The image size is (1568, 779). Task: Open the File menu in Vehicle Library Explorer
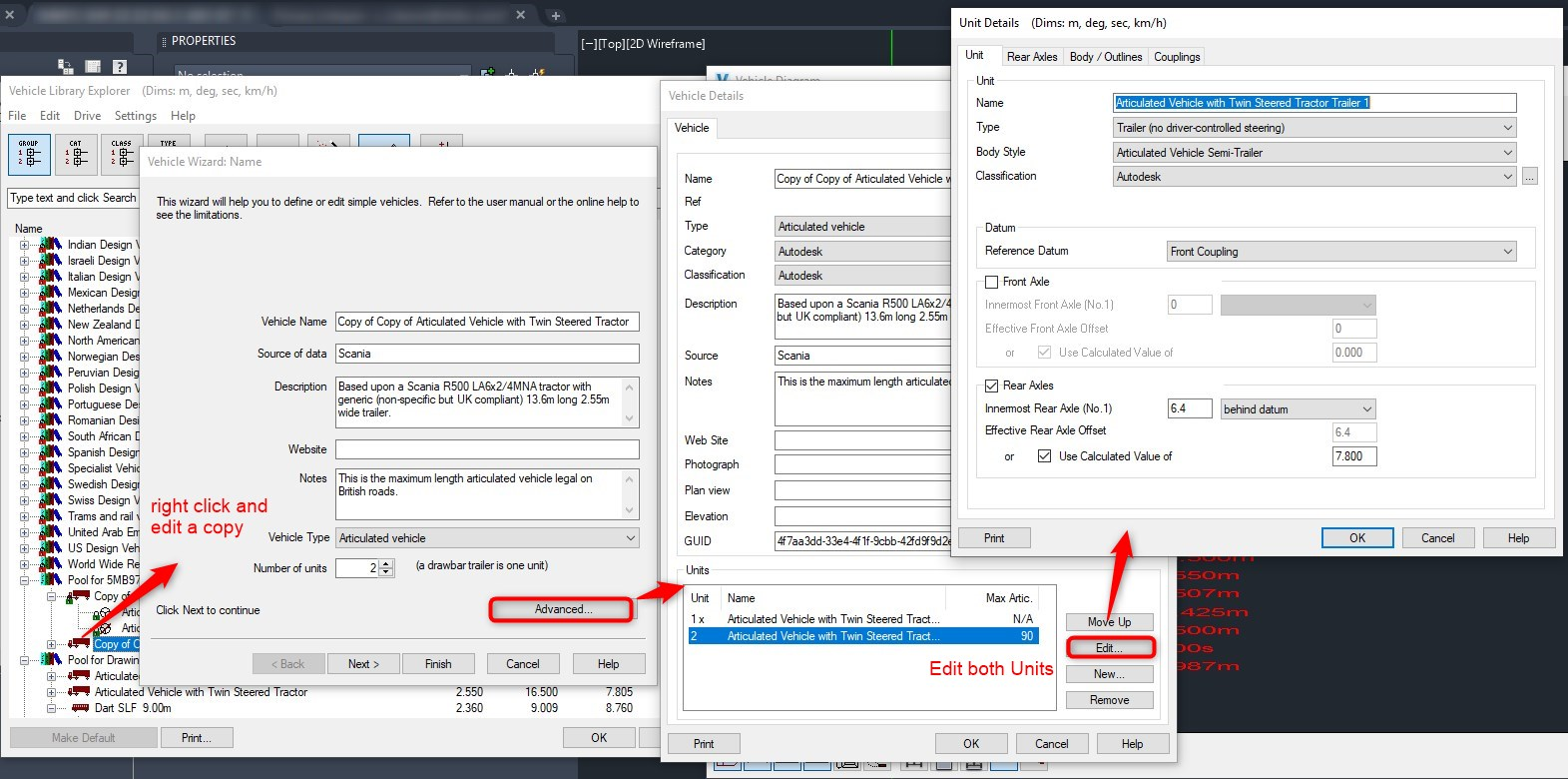pos(17,116)
